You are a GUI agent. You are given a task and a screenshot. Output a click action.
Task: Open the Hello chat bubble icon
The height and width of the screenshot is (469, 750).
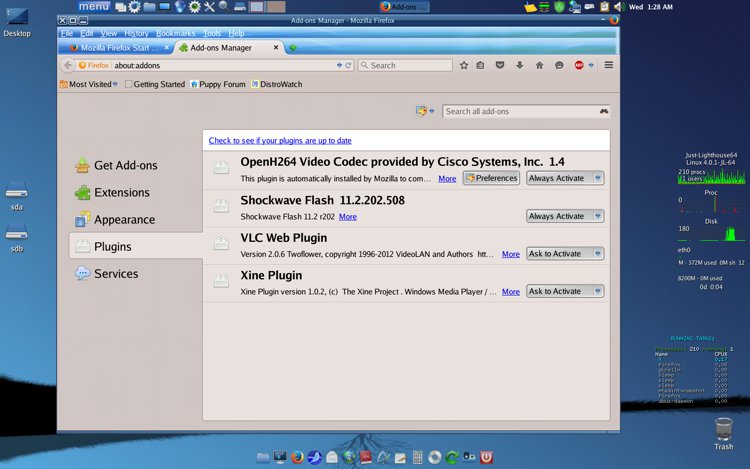point(559,65)
